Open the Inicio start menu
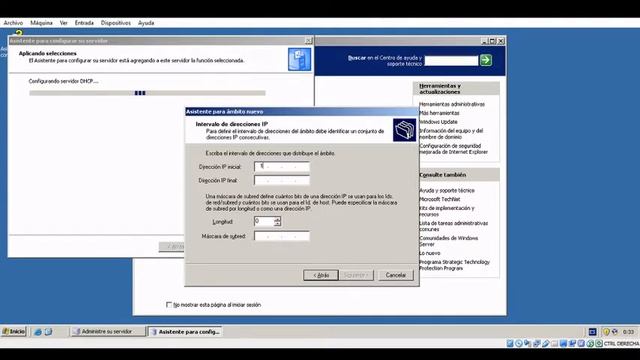The height and width of the screenshot is (360, 640). 13,331
